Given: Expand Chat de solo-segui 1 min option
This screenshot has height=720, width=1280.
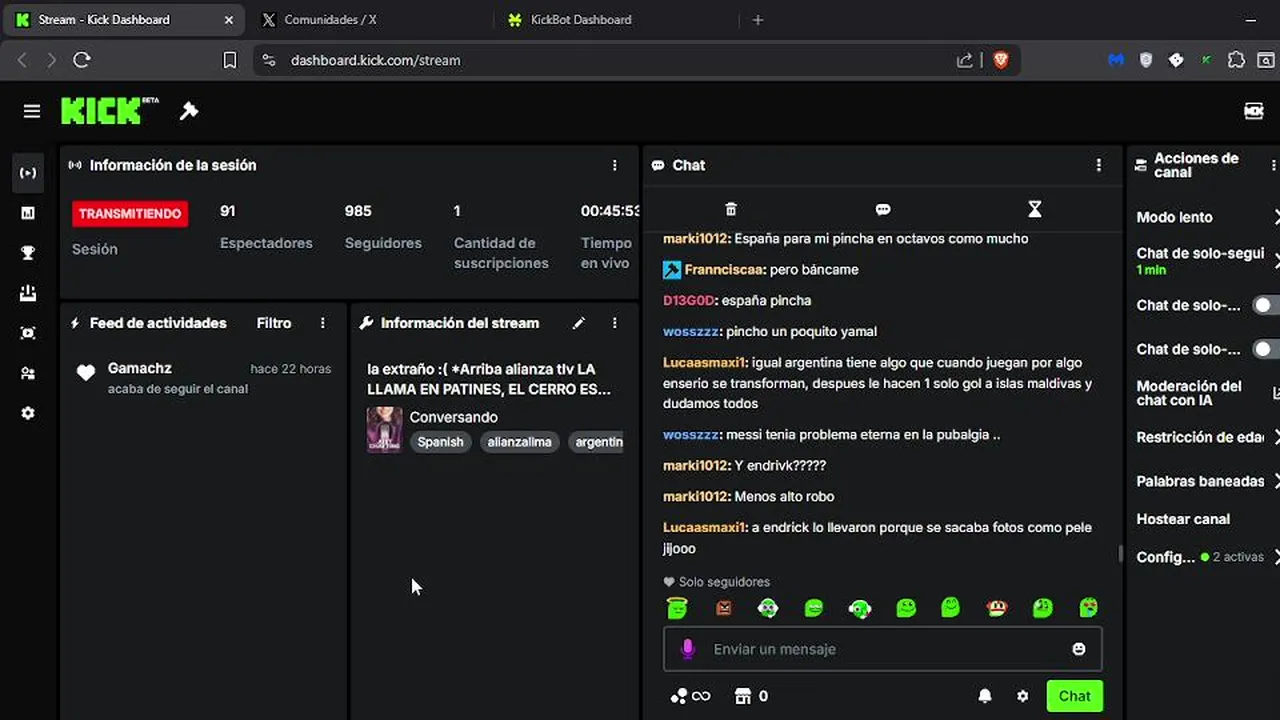Looking at the screenshot, I should [x=1208, y=261].
